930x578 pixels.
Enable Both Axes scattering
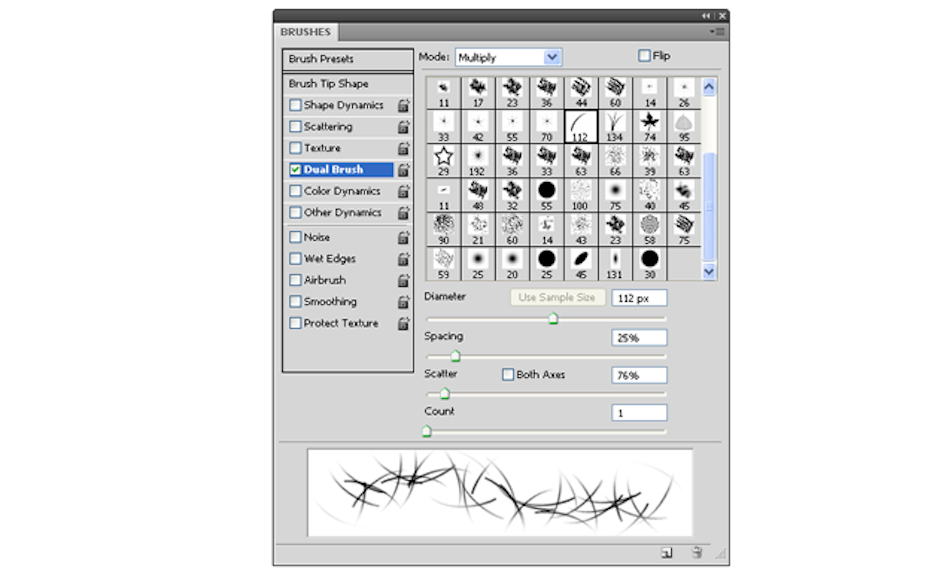[508, 374]
